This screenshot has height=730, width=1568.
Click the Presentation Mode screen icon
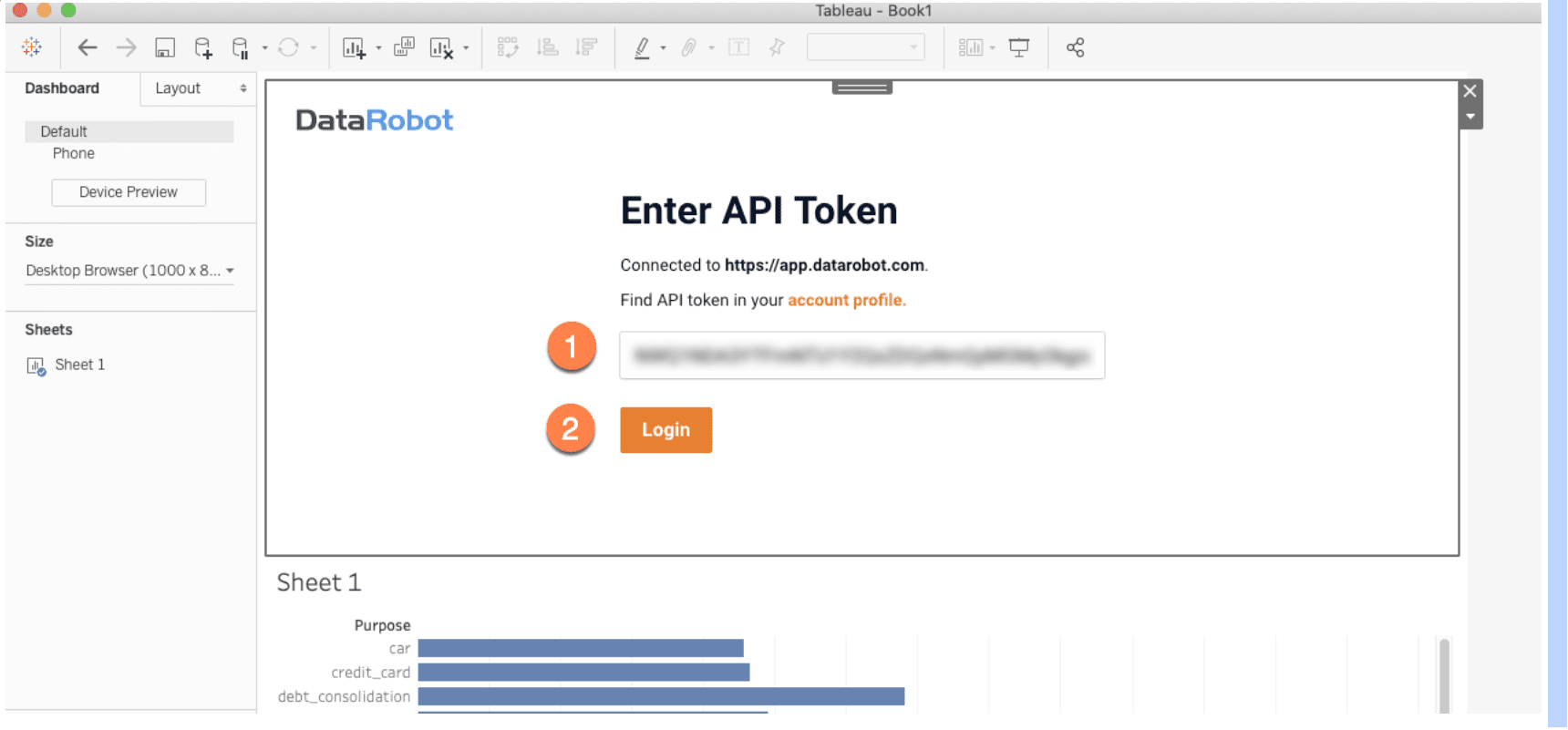(1019, 48)
